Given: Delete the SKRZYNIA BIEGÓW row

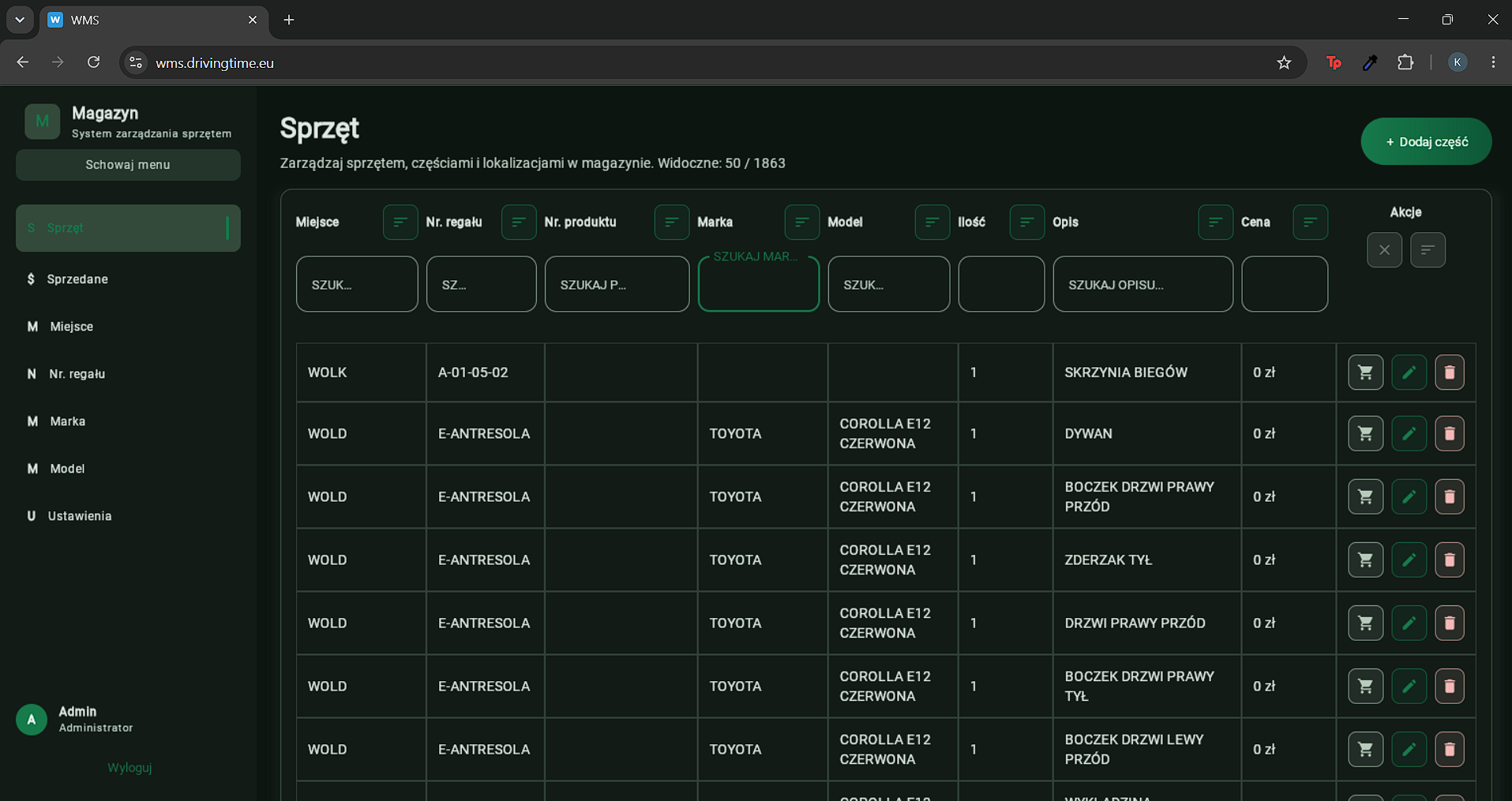Looking at the screenshot, I should click(x=1450, y=372).
